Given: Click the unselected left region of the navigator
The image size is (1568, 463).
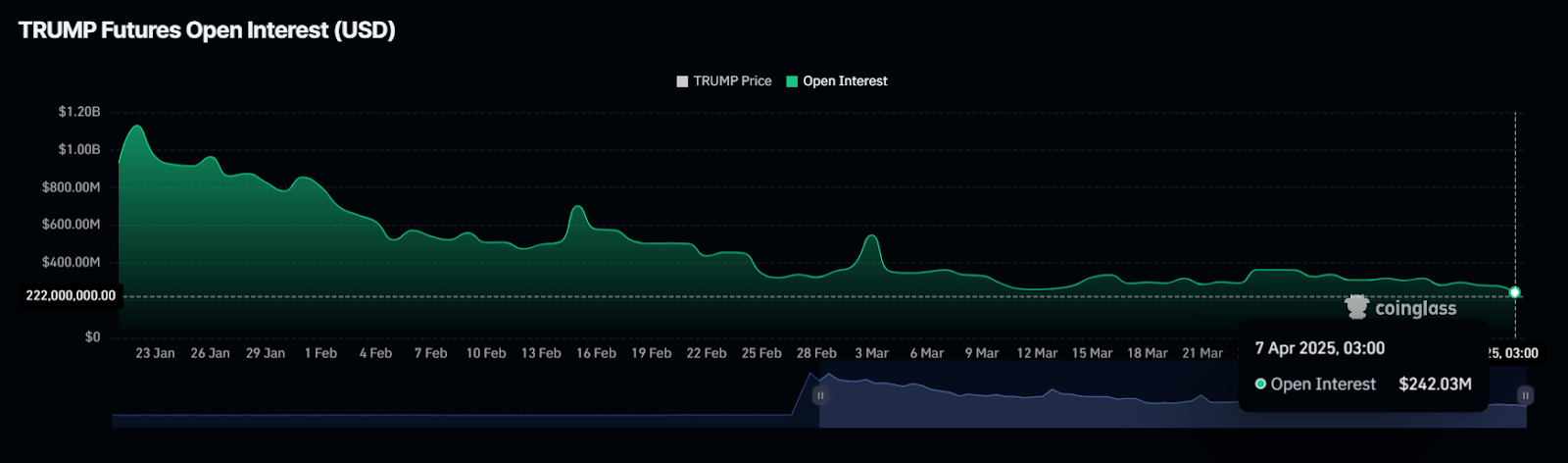Looking at the screenshot, I should click(x=441, y=407).
